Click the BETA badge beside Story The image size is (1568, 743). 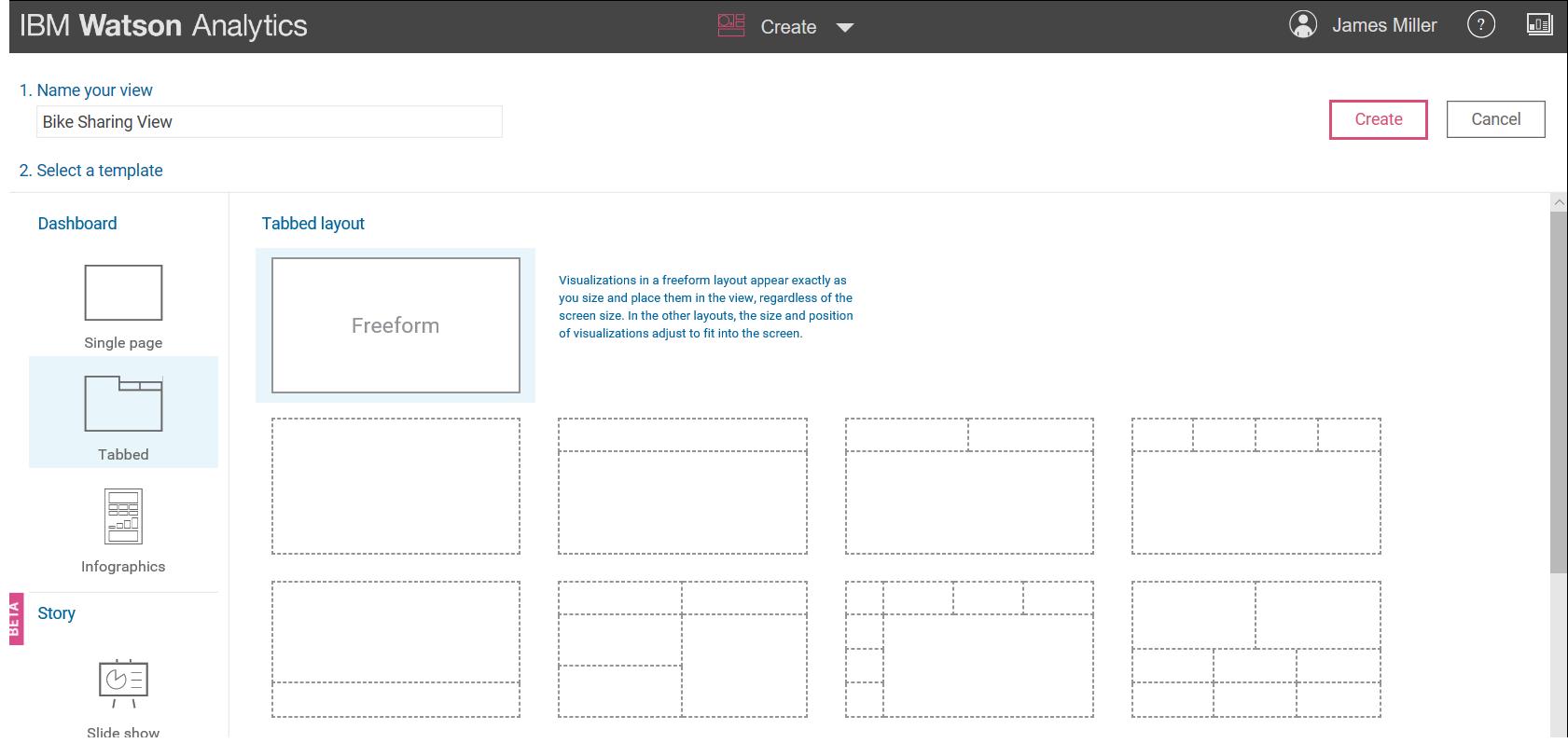pyautogui.click(x=16, y=619)
